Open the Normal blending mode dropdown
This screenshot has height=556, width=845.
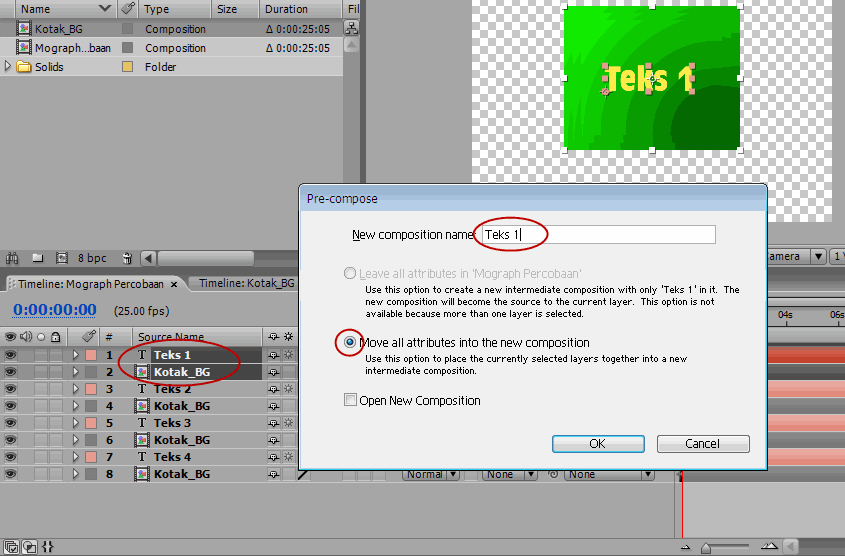(x=431, y=475)
